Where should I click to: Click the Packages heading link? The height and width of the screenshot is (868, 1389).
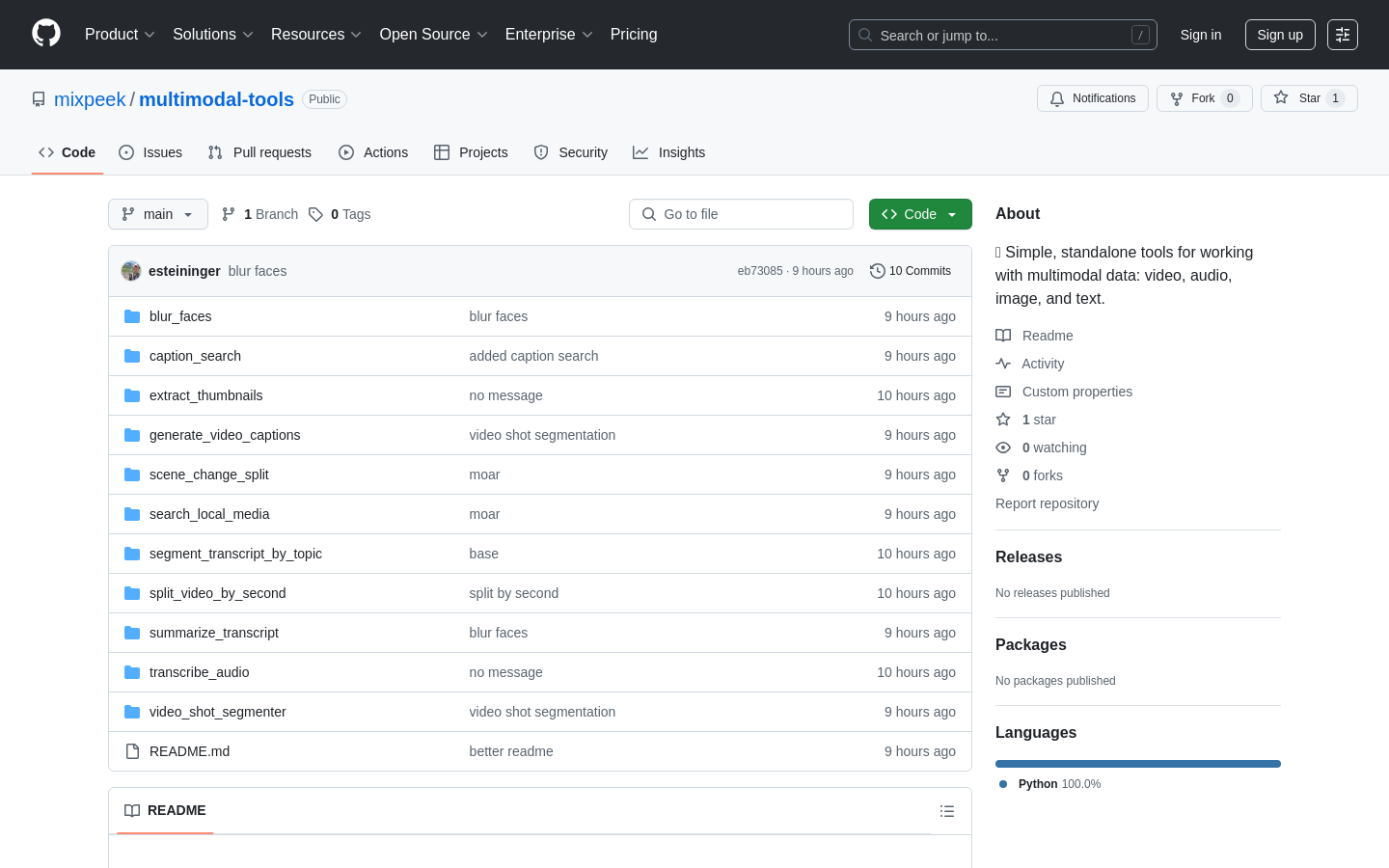(x=1031, y=645)
